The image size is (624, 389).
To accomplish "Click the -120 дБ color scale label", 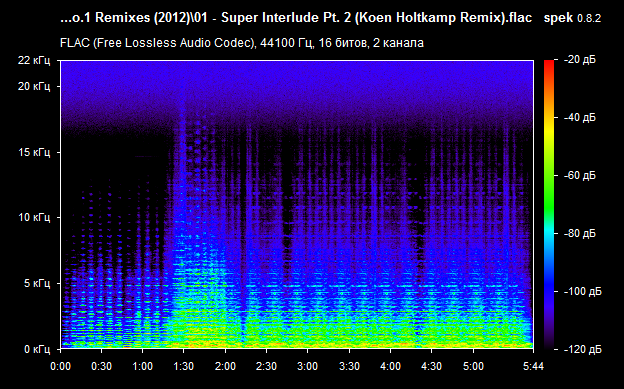I will coord(583,349).
